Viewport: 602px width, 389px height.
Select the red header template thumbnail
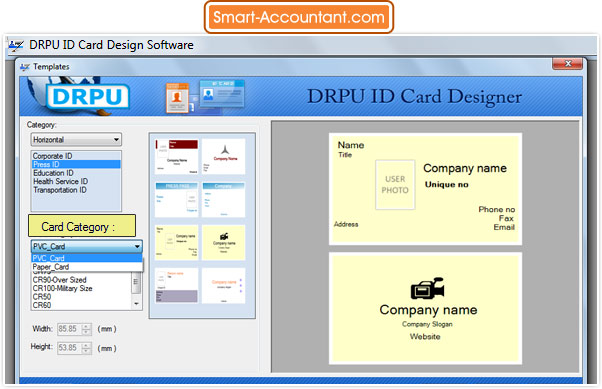point(177,156)
